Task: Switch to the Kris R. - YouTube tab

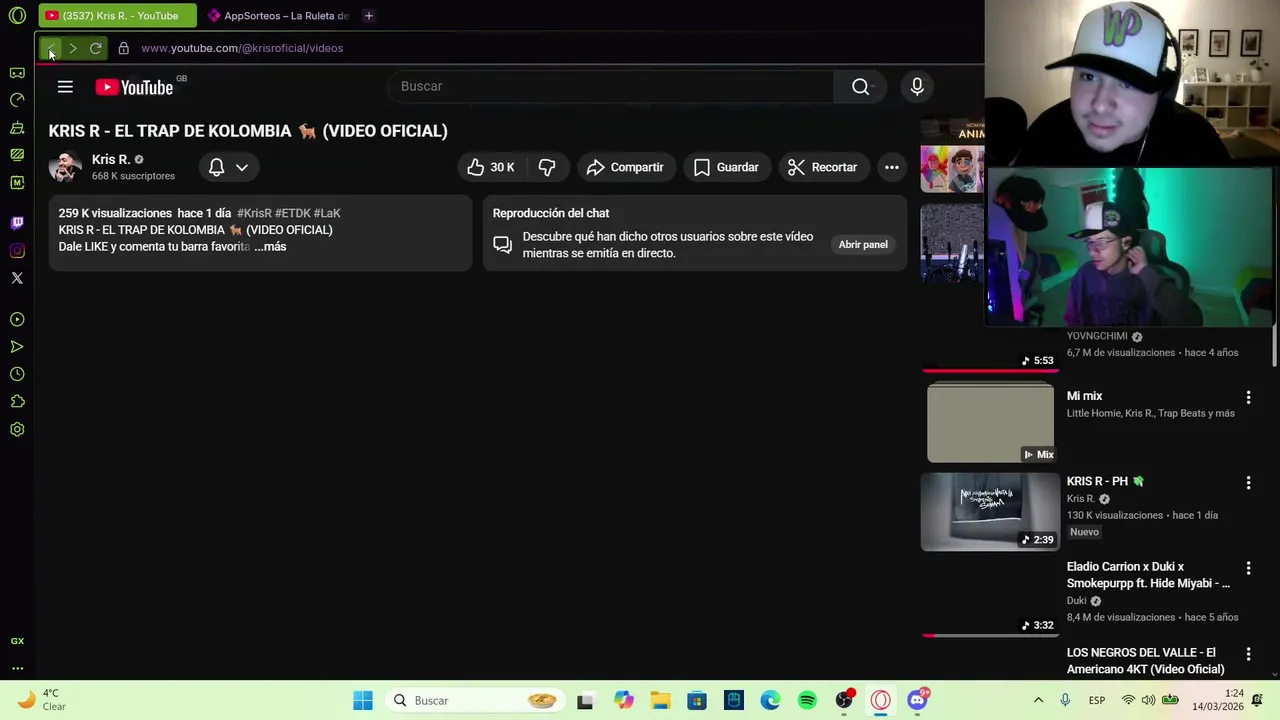Action: pos(118,16)
